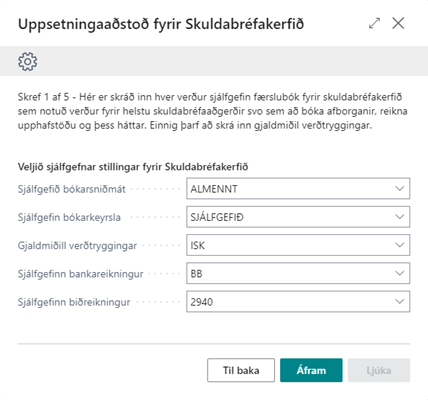Click the Sjálfgefinn bankareikningur label
The height and width of the screenshot is (400, 428).
click(80, 274)
